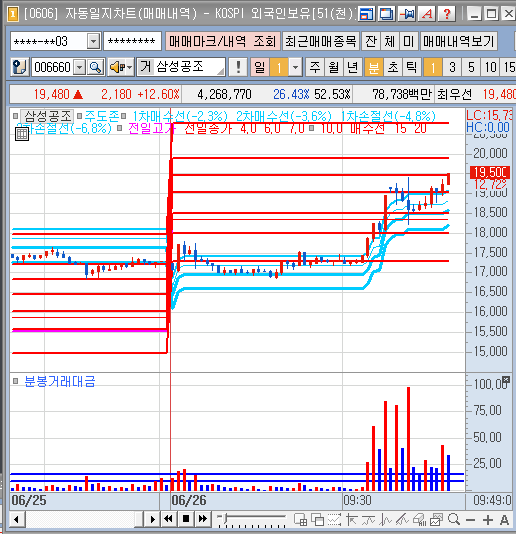The height and width of the screenshot is (534, 516).
Task: Click the scrollbar right arrow at bottom
Action: tap(153, 519)
